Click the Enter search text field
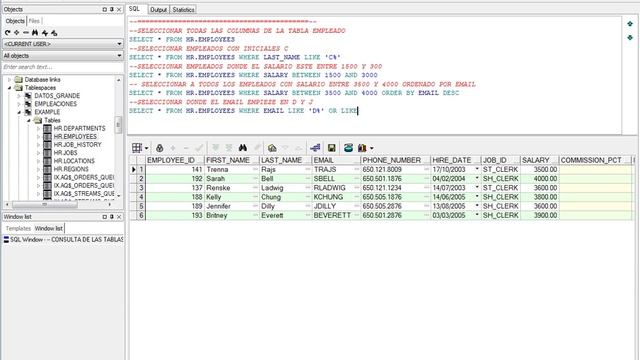640x360 pixels. click(63, 67)
